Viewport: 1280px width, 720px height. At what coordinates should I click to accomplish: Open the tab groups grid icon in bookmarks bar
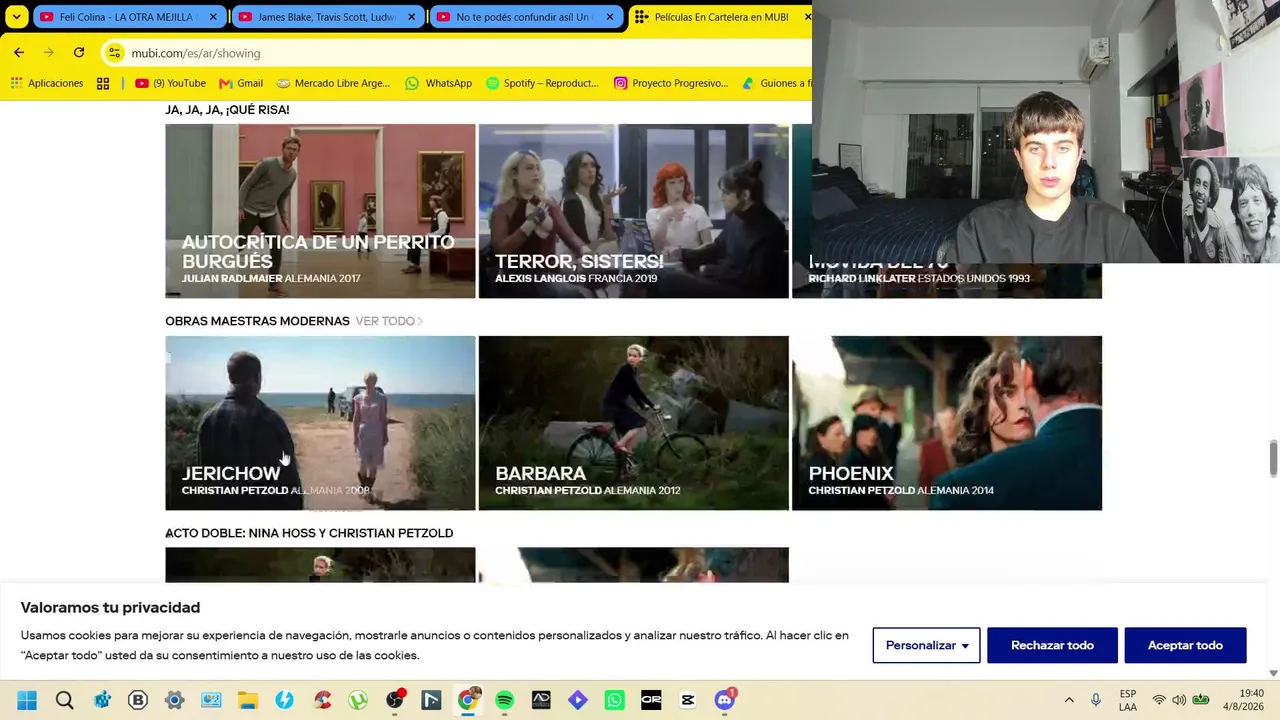point(103,83)
